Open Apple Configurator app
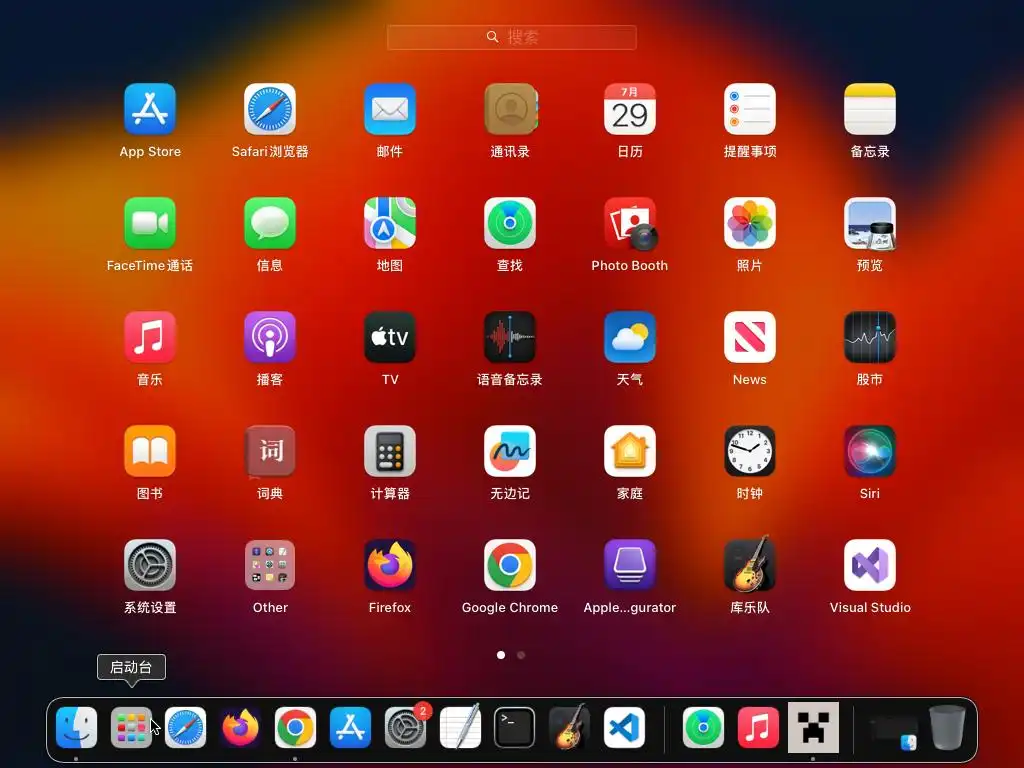 click(630, 565)
